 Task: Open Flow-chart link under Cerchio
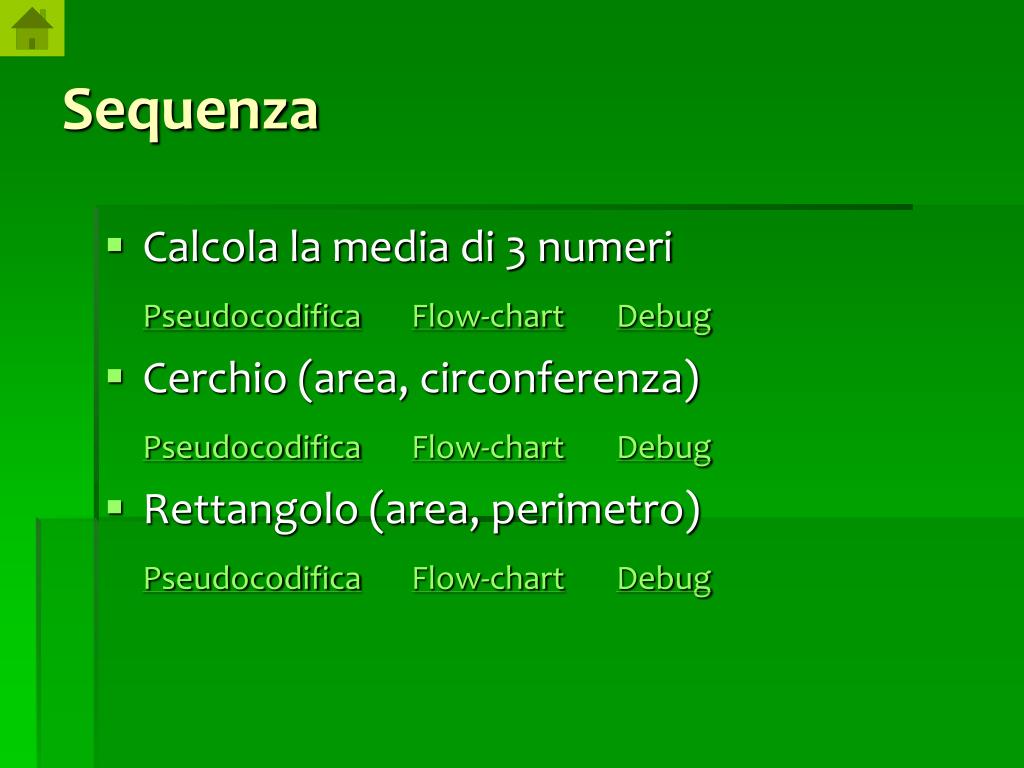488,448
